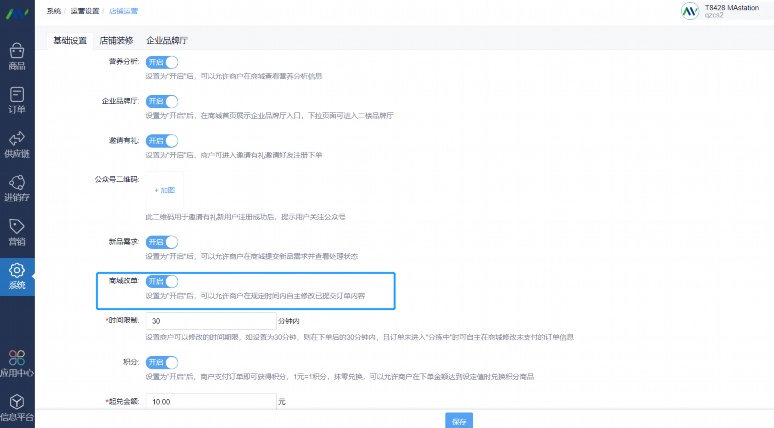The height and width of the screenshot is (428, 774).
Task: Click the 时间限制 input field with 30
Action: coord(211,321)
